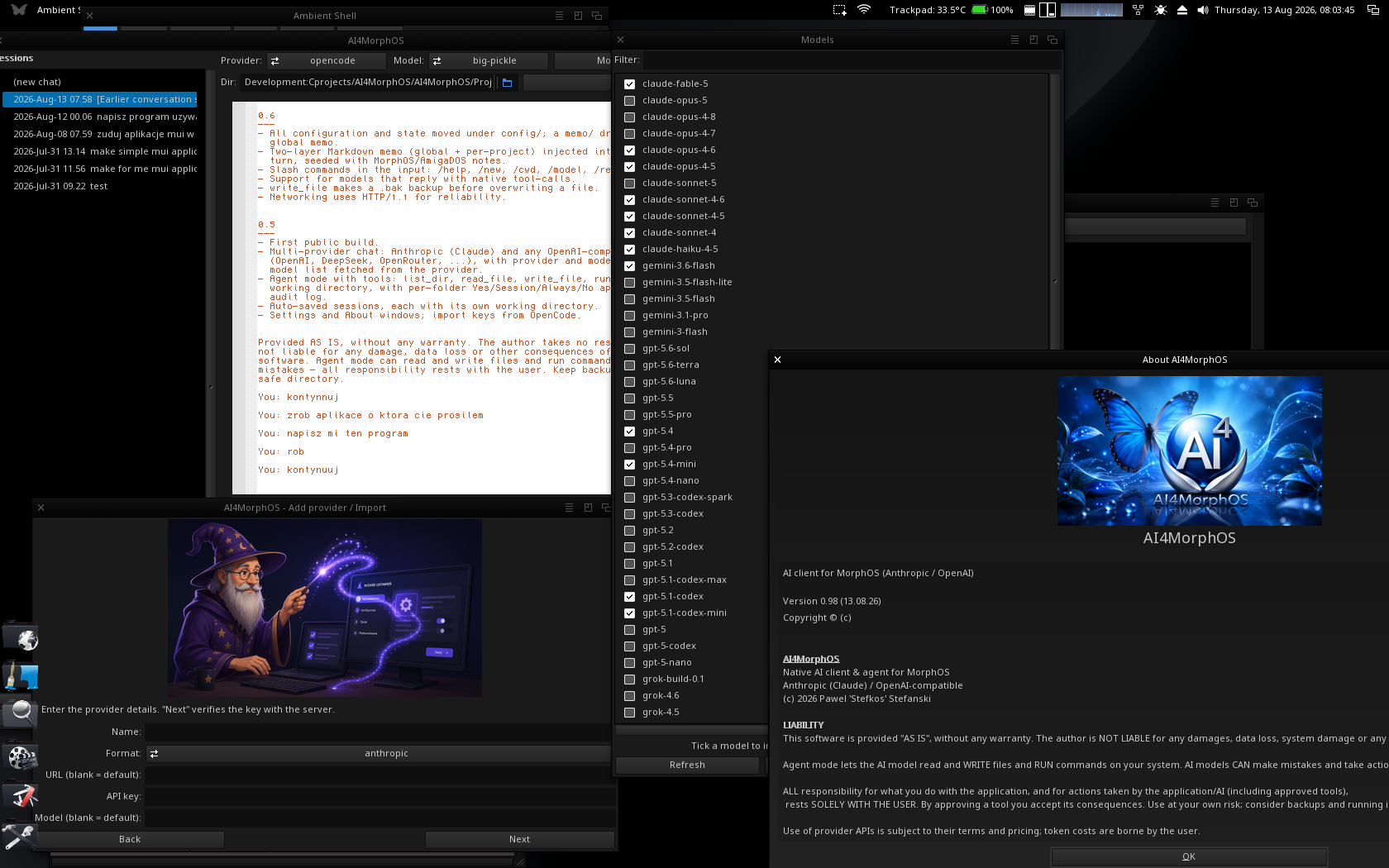Open the Wi-Fi status icon
The height and width of the screenshot is (868, 1389).
pyautogui.click(x=864, y=10)
